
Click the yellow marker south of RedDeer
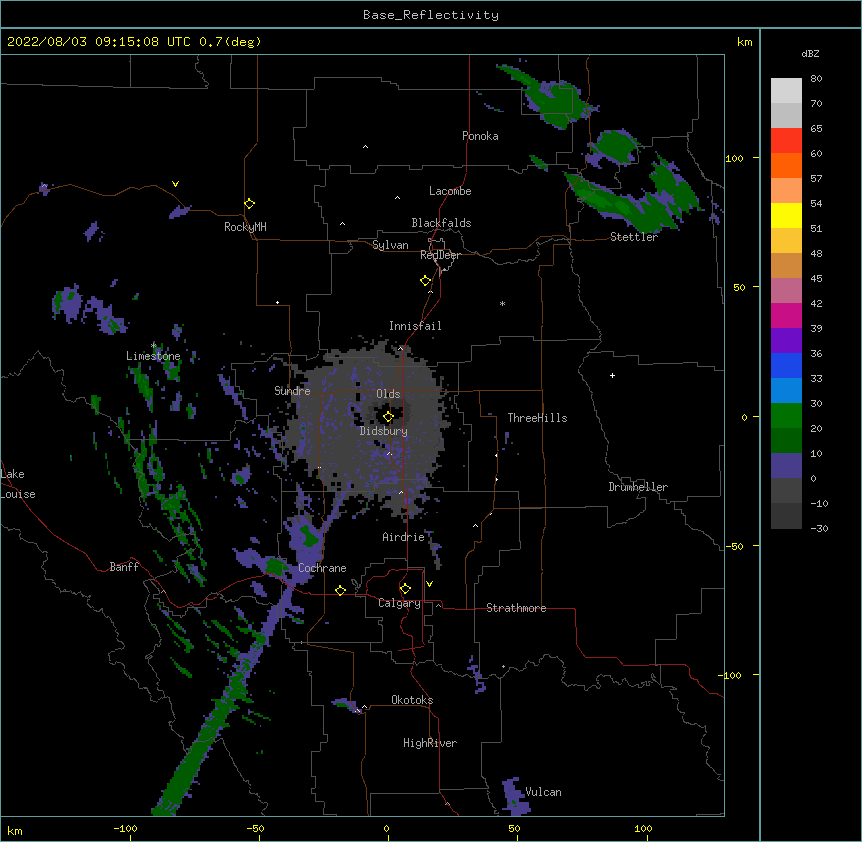(x=426, y=281)
